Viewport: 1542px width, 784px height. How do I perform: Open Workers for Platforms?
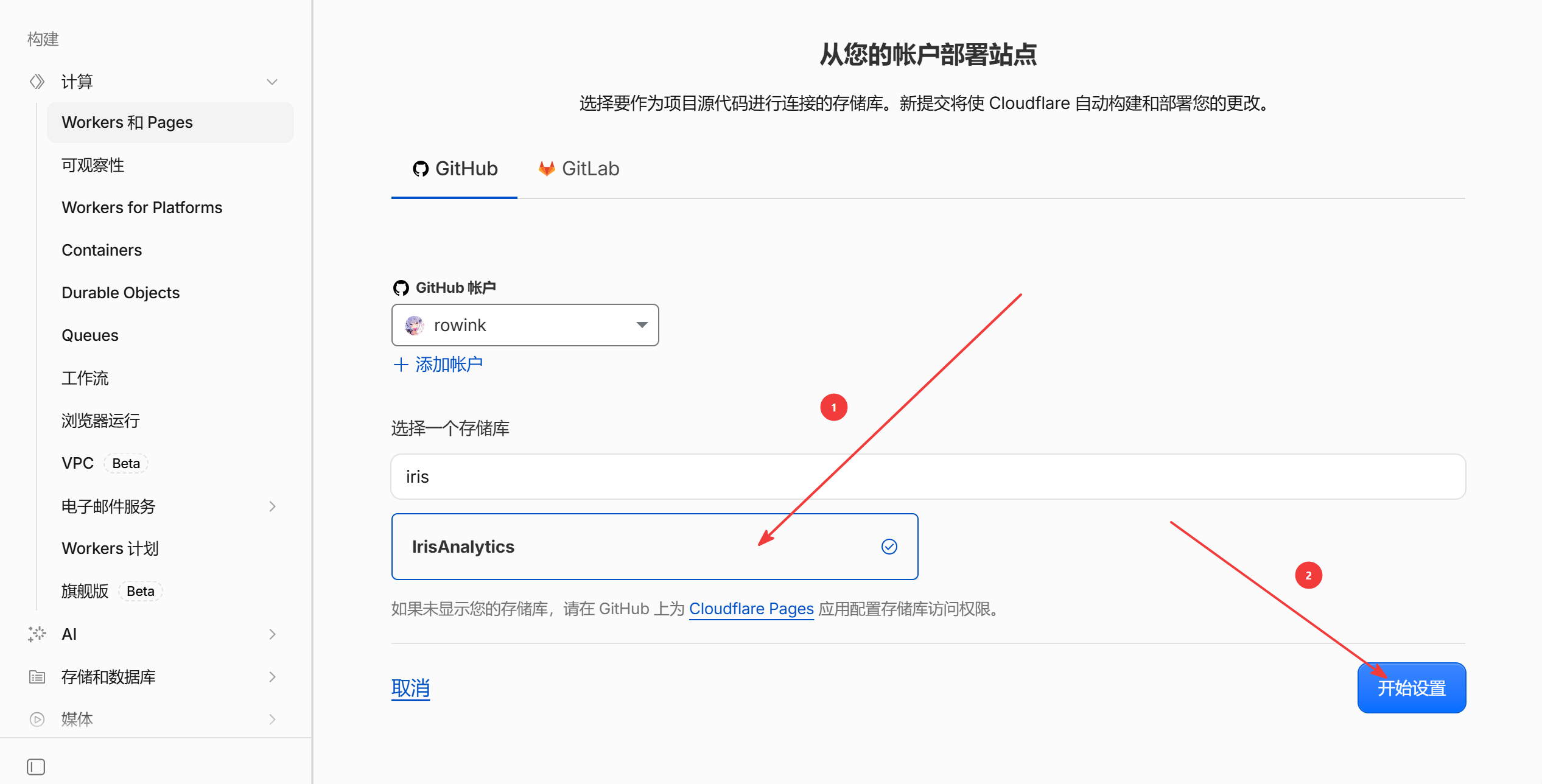click(x=170, y=208)
